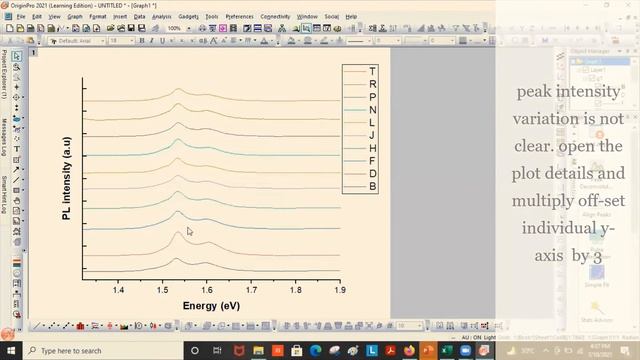Open Firefox from taskbar
Screen dimensions: 640x360
pos(409,351)
